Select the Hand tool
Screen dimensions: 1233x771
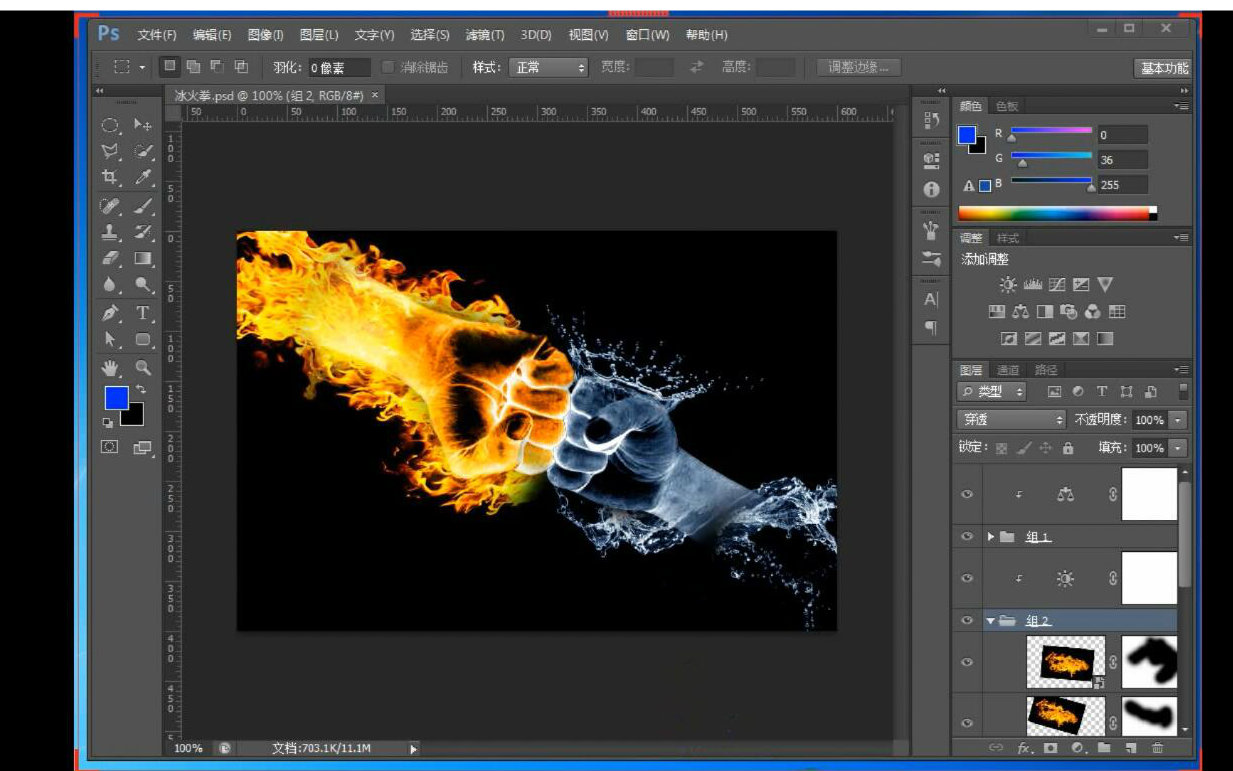pos(110,367)
